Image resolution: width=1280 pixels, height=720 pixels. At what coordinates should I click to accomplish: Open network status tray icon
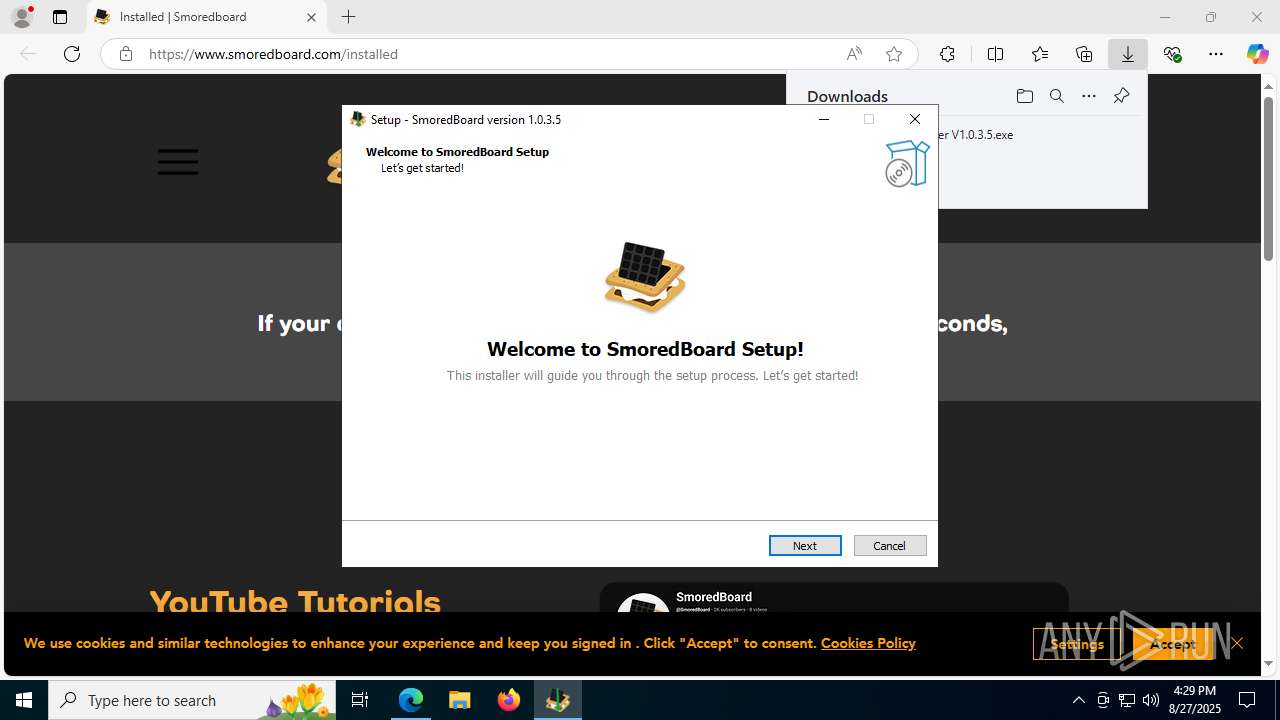coord(1127,700)
